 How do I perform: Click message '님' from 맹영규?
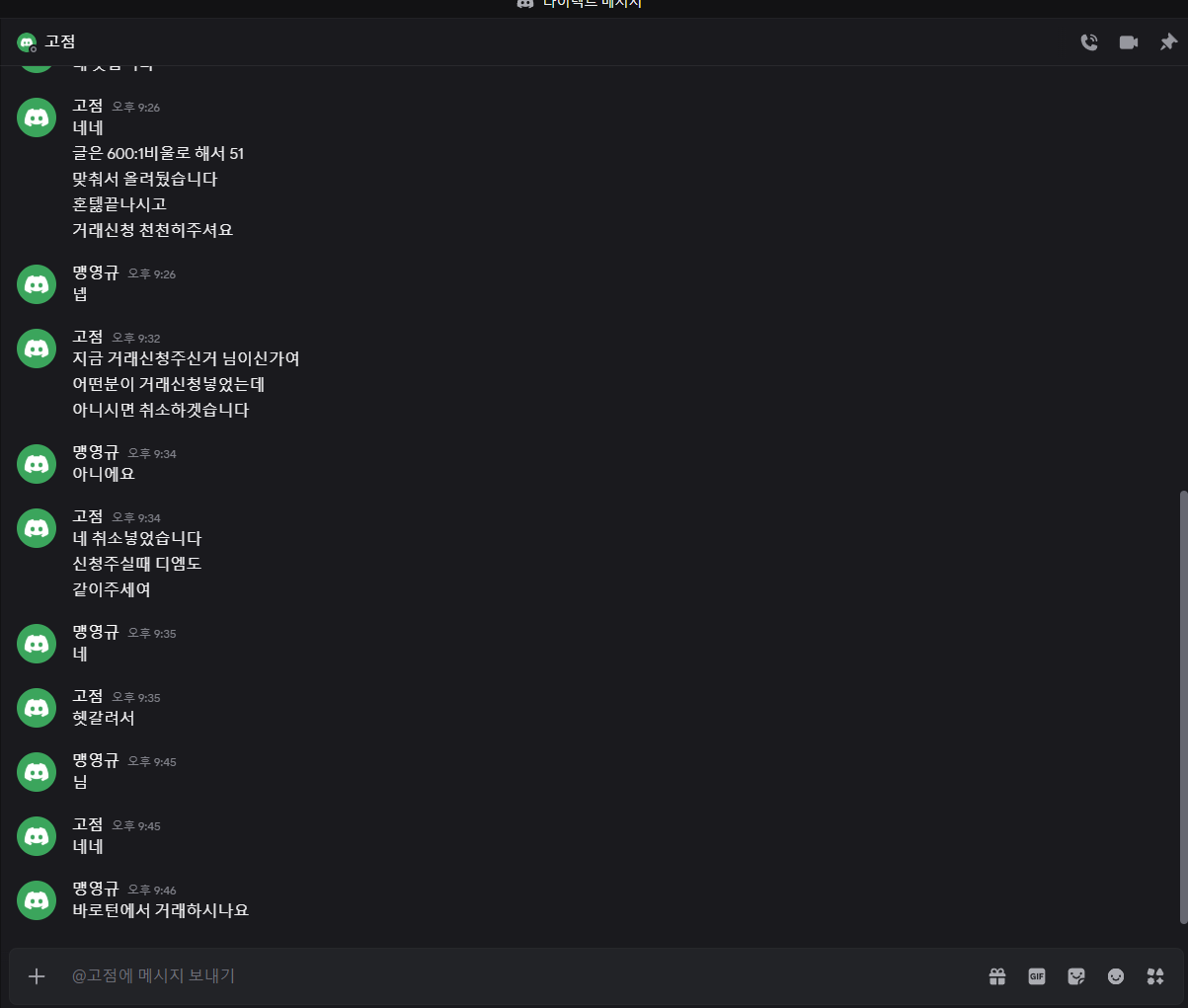click(80, 782)
